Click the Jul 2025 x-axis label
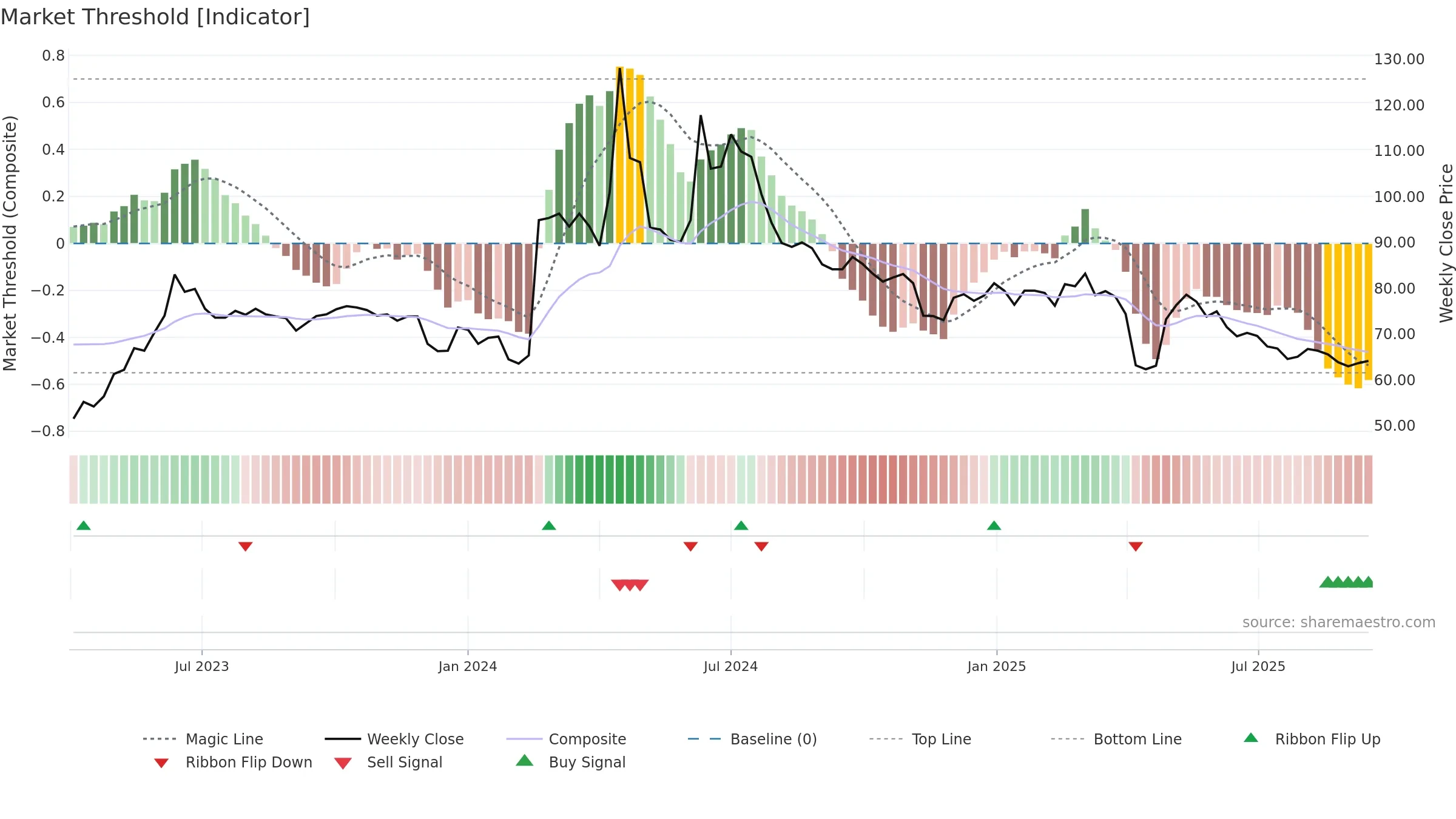This screenshot has width=1456, height=819. pos(1258,666)
